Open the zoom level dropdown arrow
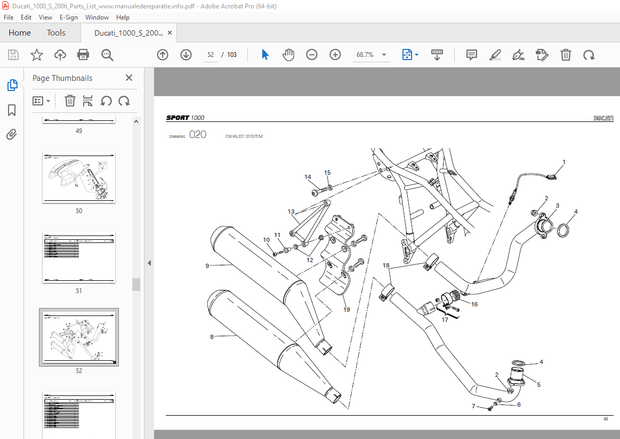 pyautogui.click(x=384, y=55)
